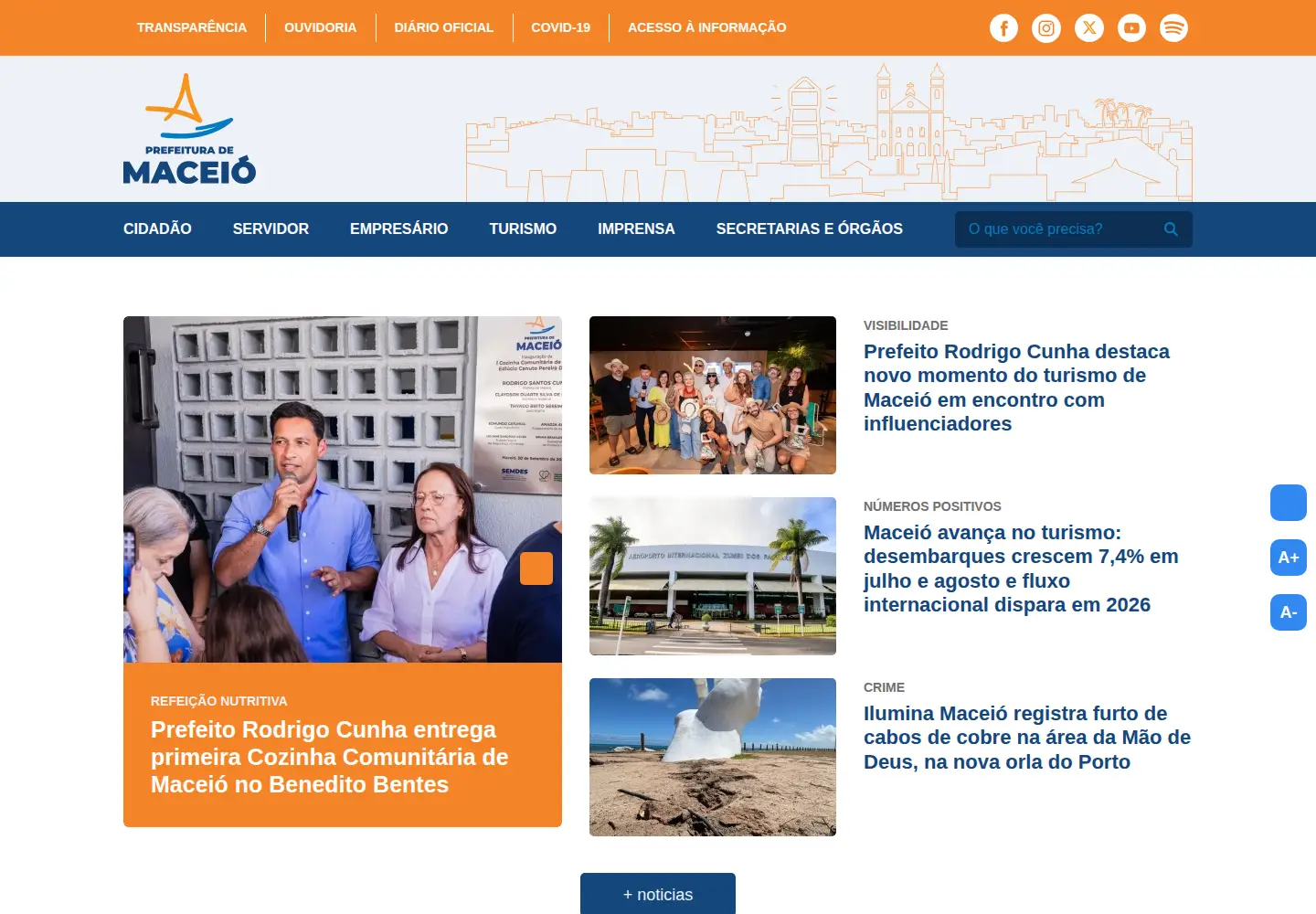
Task: Open the Ouvidoria link
Action: click(320, 27)
